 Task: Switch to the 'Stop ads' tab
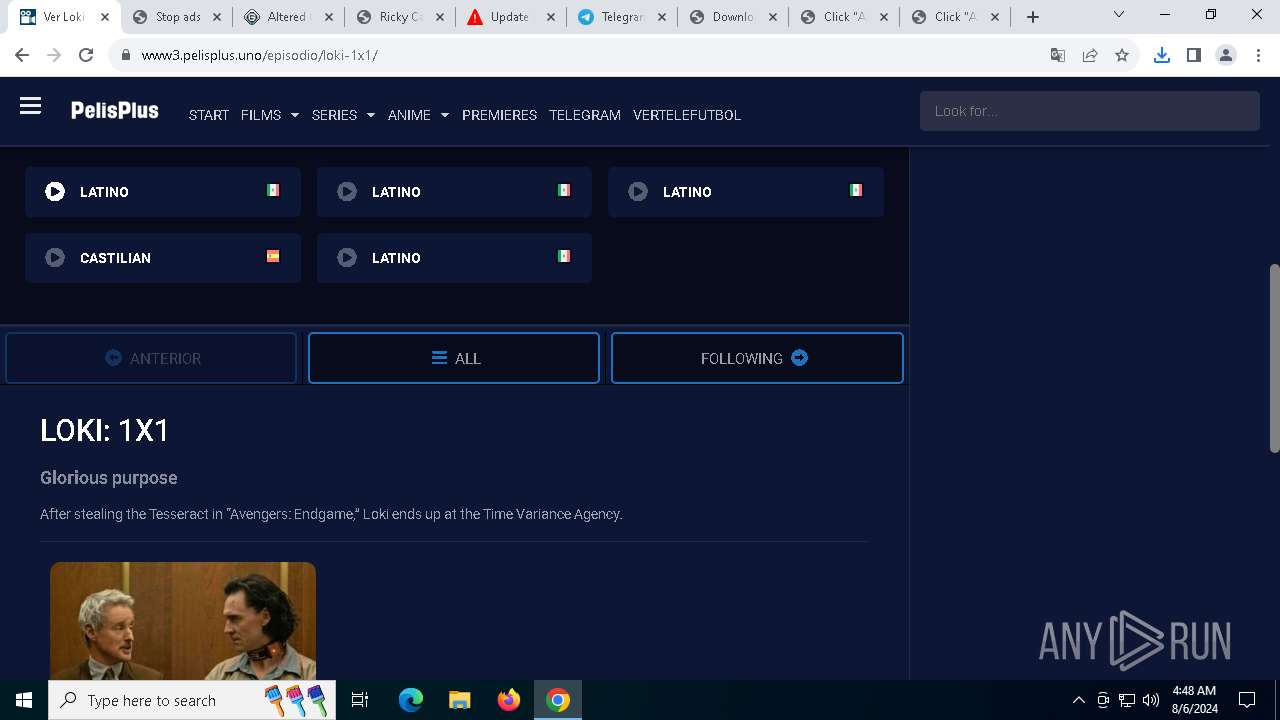(177, 17)
